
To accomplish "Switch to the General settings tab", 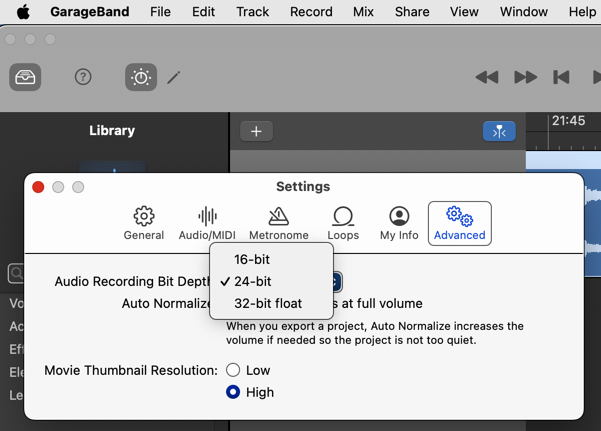I will click(144, 223).
